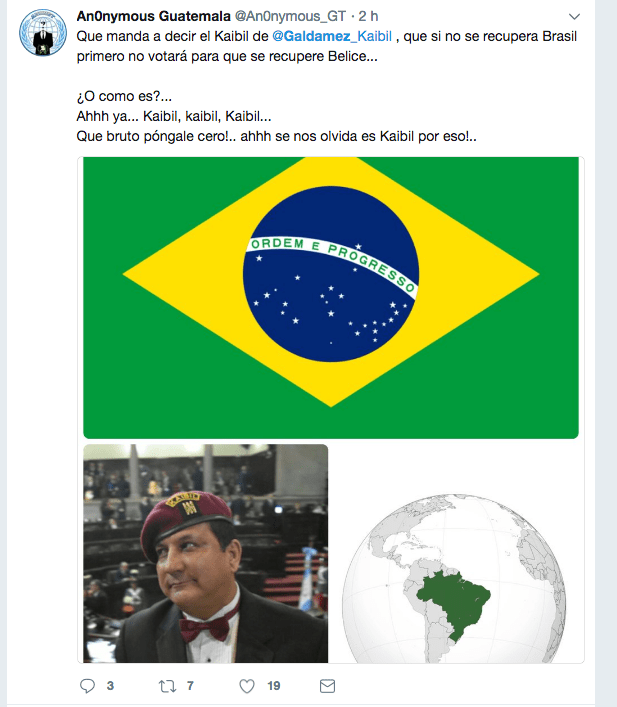Click the reply speech bubble icon
The width and height of the screenshot is (617, 707).
tap(87, 686)
